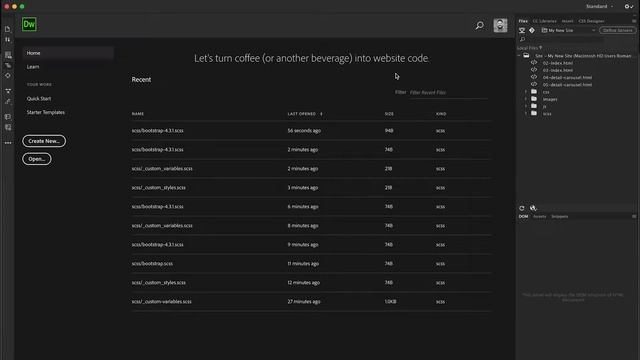Sort by Name column header

coord(138,114)
